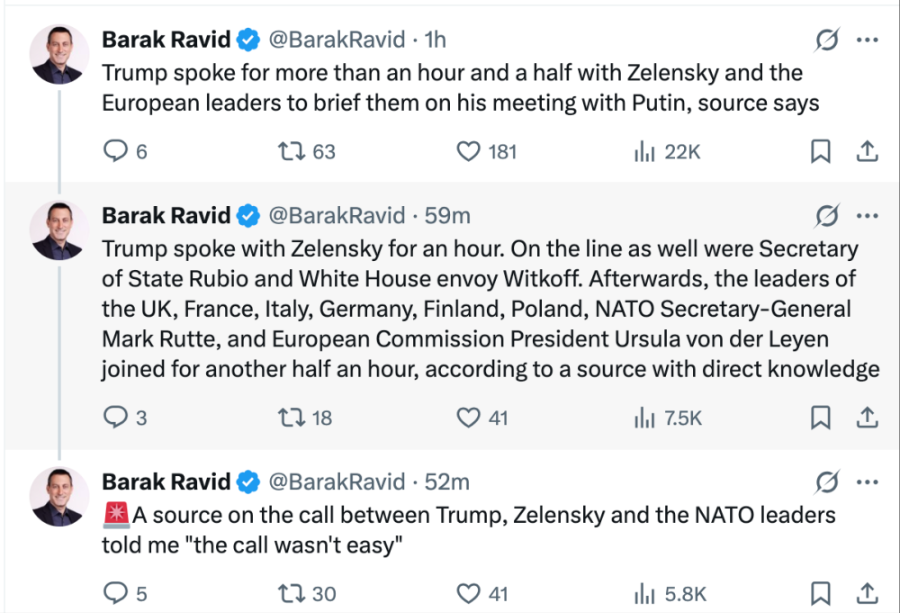Repost the tweet with 18 reposts
Image resolution: width=900 pixels, height=613 pixels.
click(290, 417)
